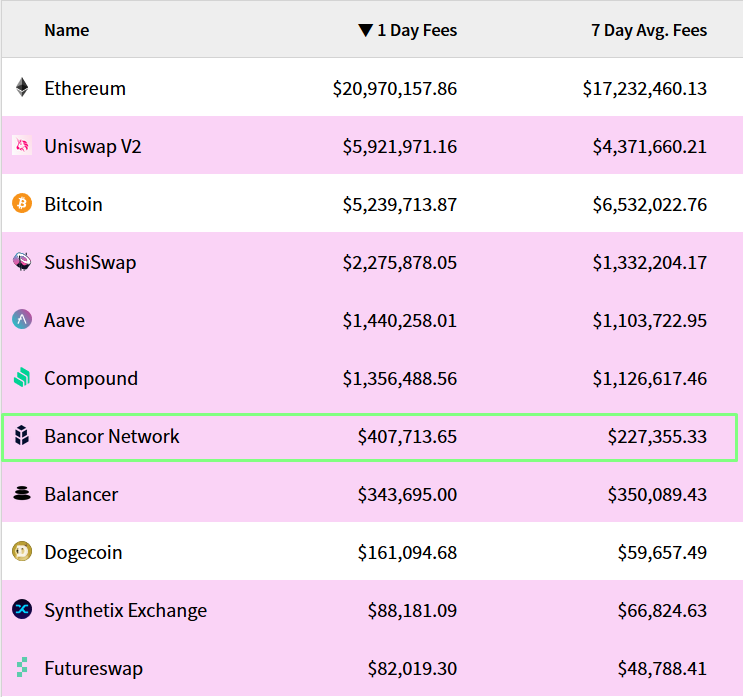This screenshot has height=697, width=744.
Task: Click the orange Bitcoin icon
Action: pyautogui.click(x=22, y=204)
